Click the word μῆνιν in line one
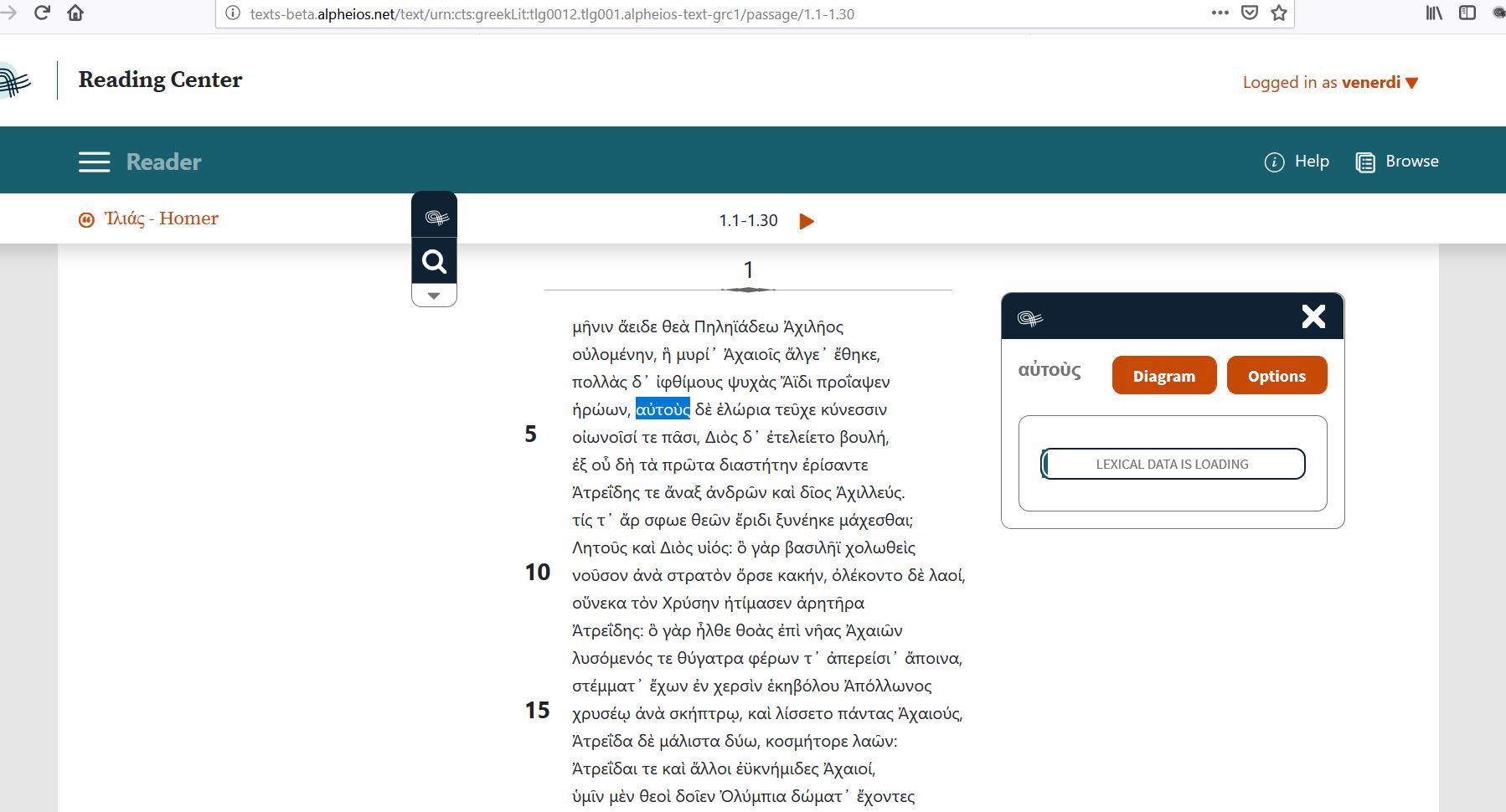 592,326
